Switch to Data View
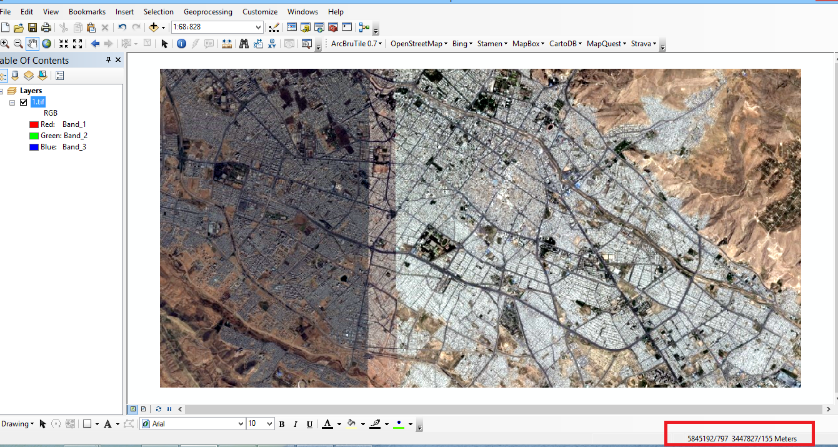Viewport: 838px width, 447px height. (133, 409)
